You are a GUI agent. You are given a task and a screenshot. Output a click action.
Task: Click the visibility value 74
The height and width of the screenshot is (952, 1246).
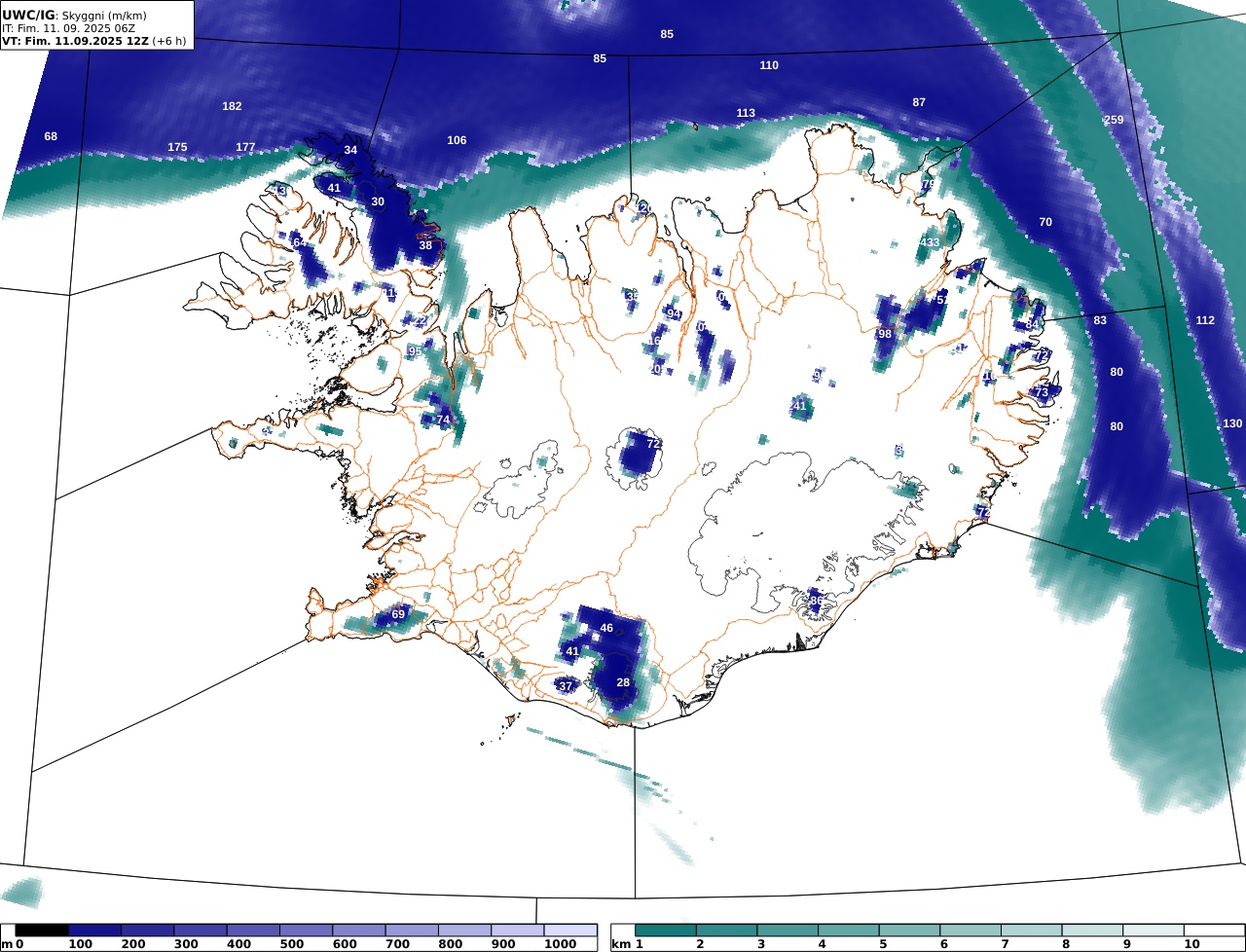[x=444, y=420]
